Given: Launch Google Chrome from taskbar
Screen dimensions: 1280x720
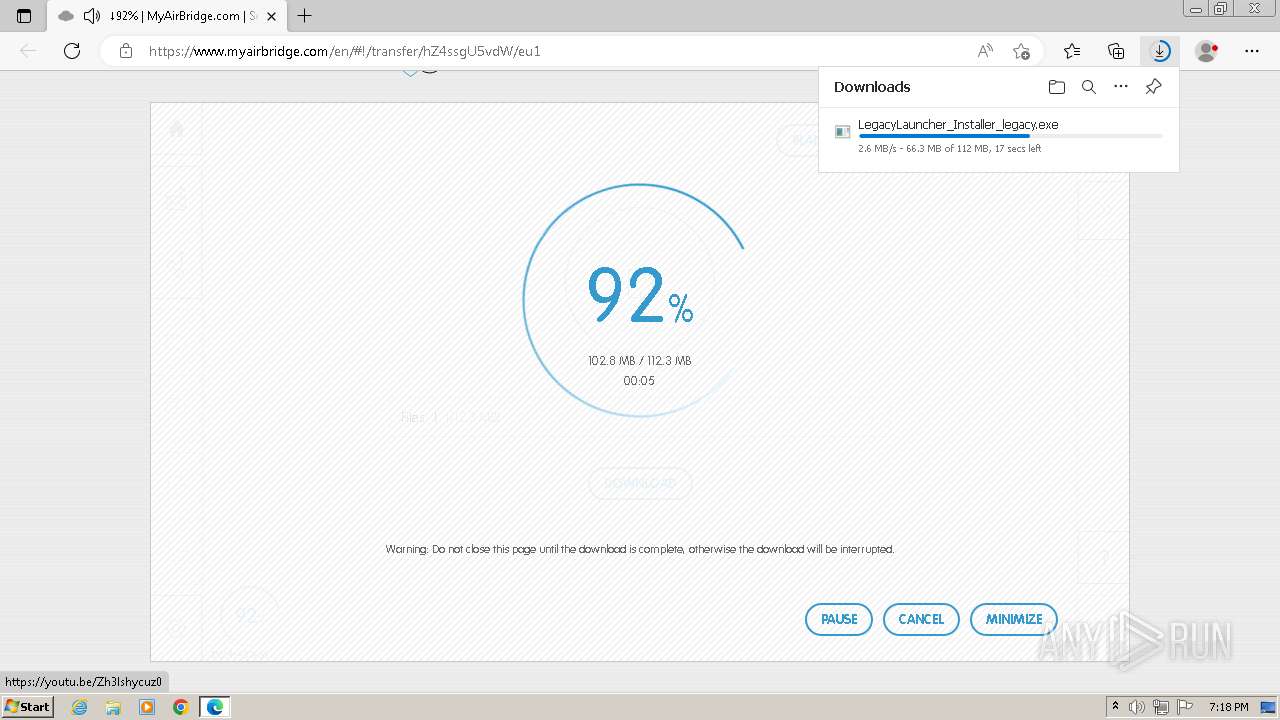Looking at the screenshot, I should 181,707.
